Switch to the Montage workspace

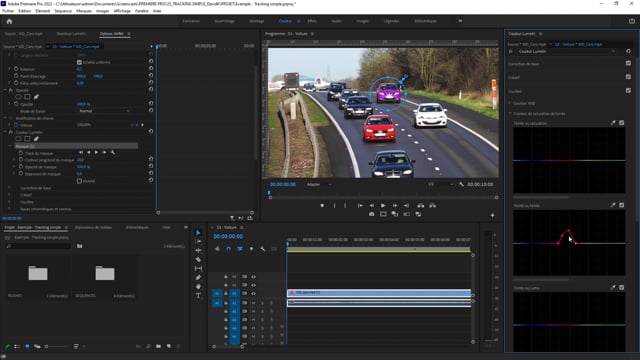[256, 21]
